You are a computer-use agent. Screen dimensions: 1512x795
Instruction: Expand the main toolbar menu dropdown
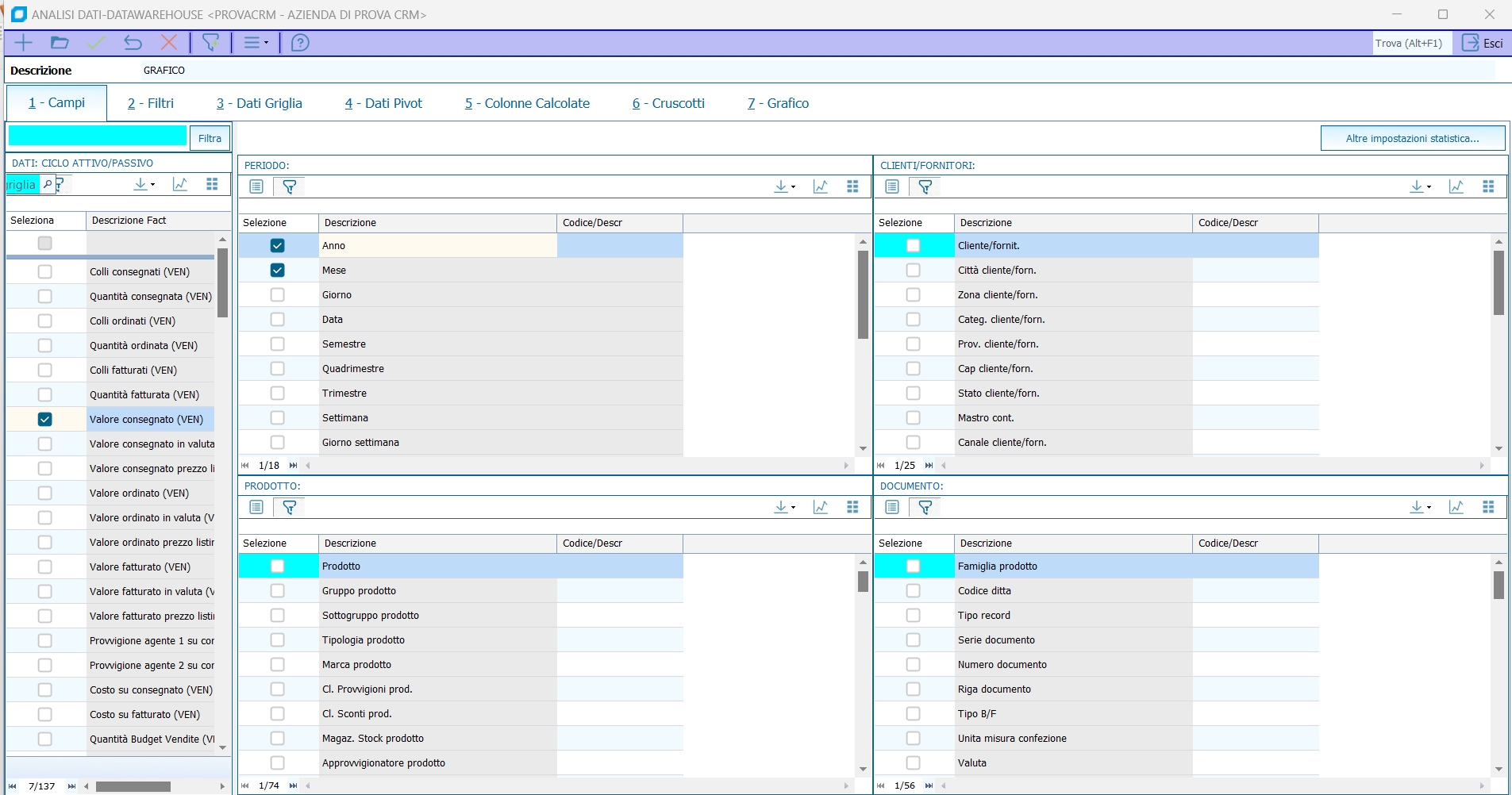(x=256, y=43)
